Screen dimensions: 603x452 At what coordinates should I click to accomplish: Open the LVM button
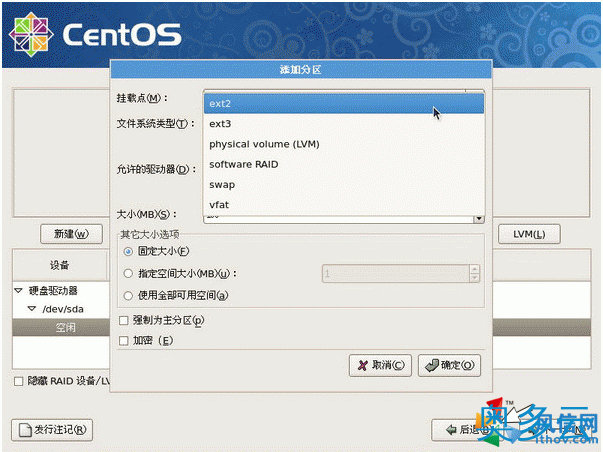(x=529, y=234)
